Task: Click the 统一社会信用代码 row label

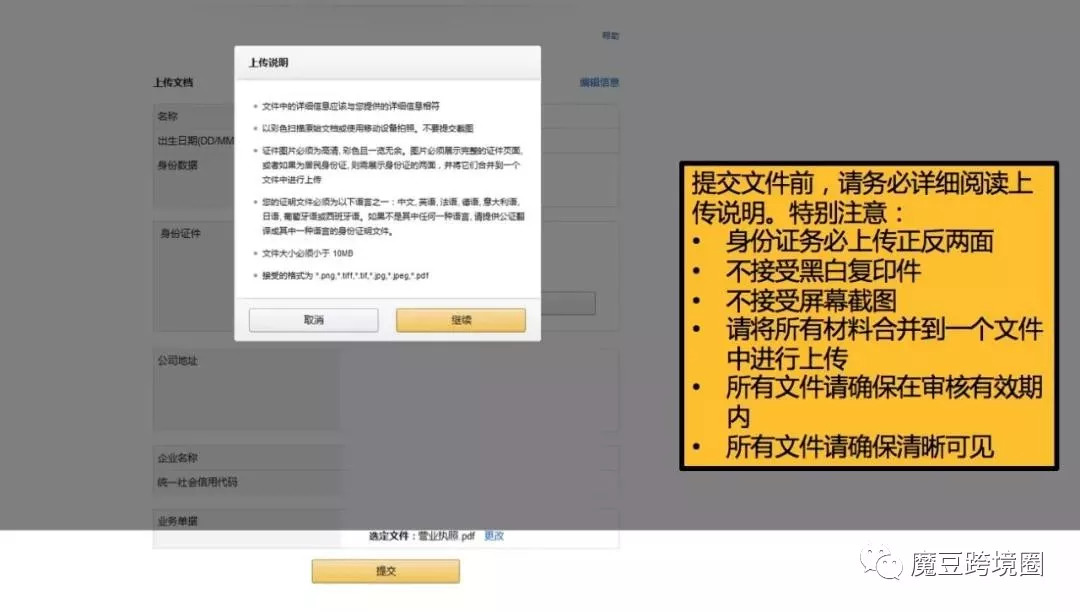Action: click(198, 482)
